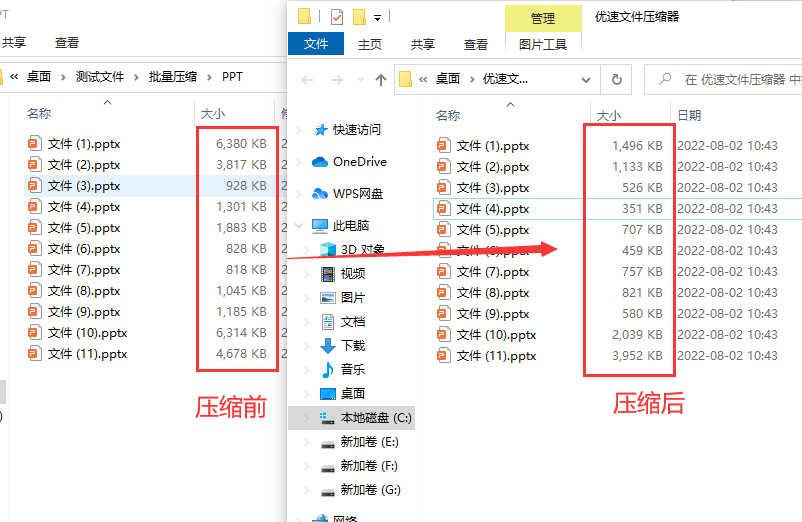The width and height of the screenshot is (802, 522).
Task: Select 此电脑 in navigation pane
Action: click(x=350, y=225)
